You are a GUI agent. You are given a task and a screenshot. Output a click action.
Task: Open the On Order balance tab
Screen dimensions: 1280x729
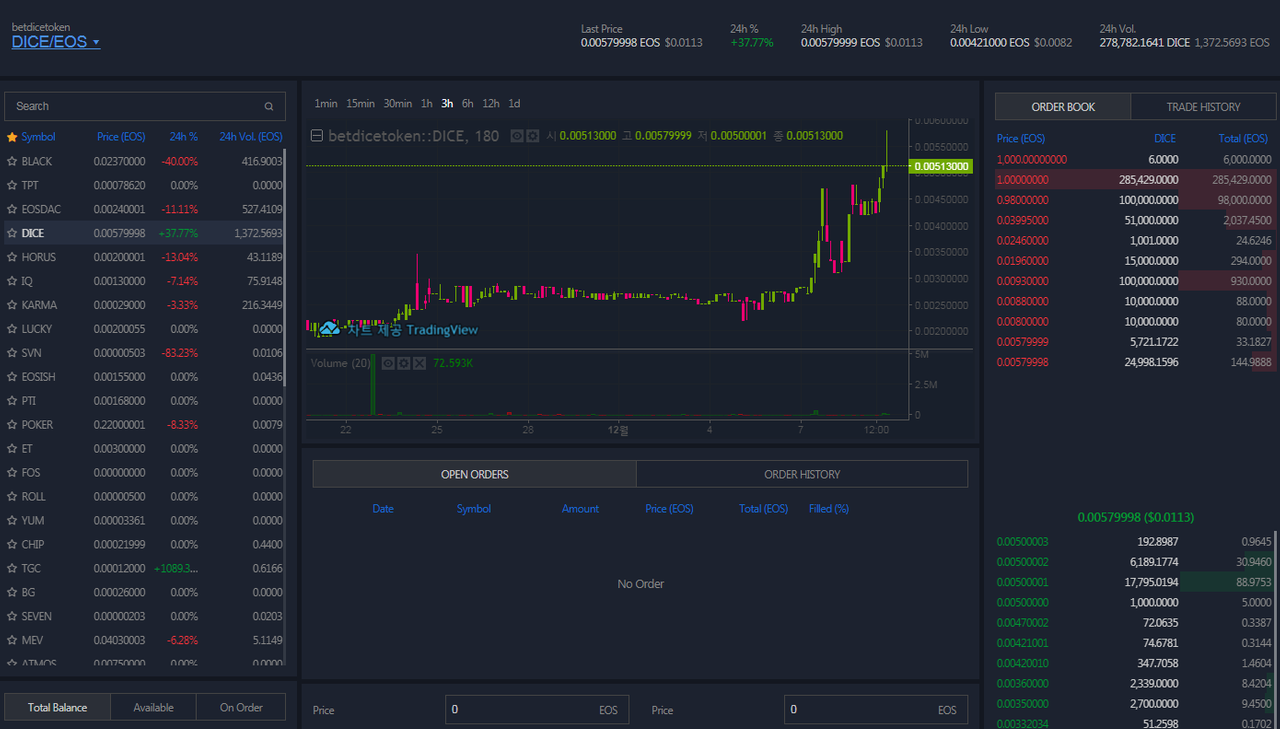pos(241,707)
